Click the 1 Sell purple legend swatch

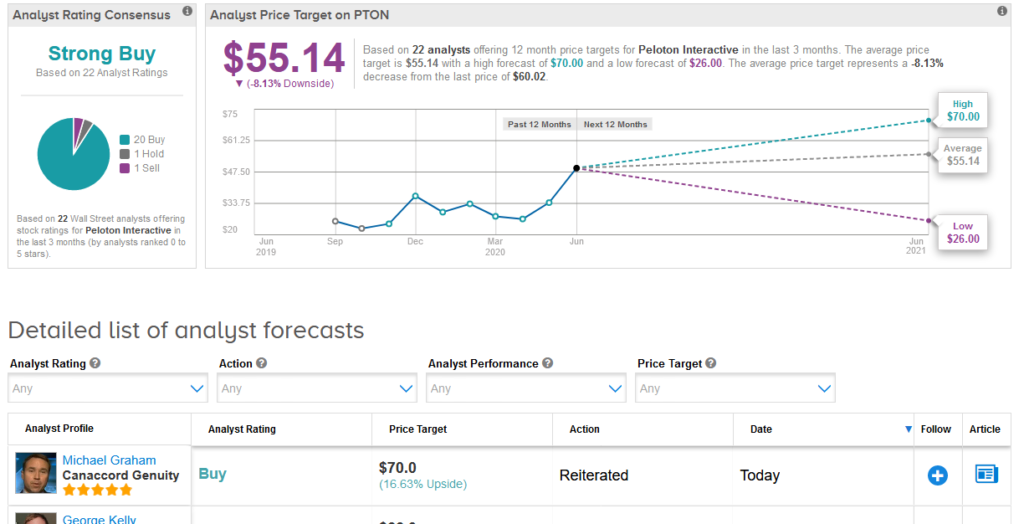(x=125, y=169)
